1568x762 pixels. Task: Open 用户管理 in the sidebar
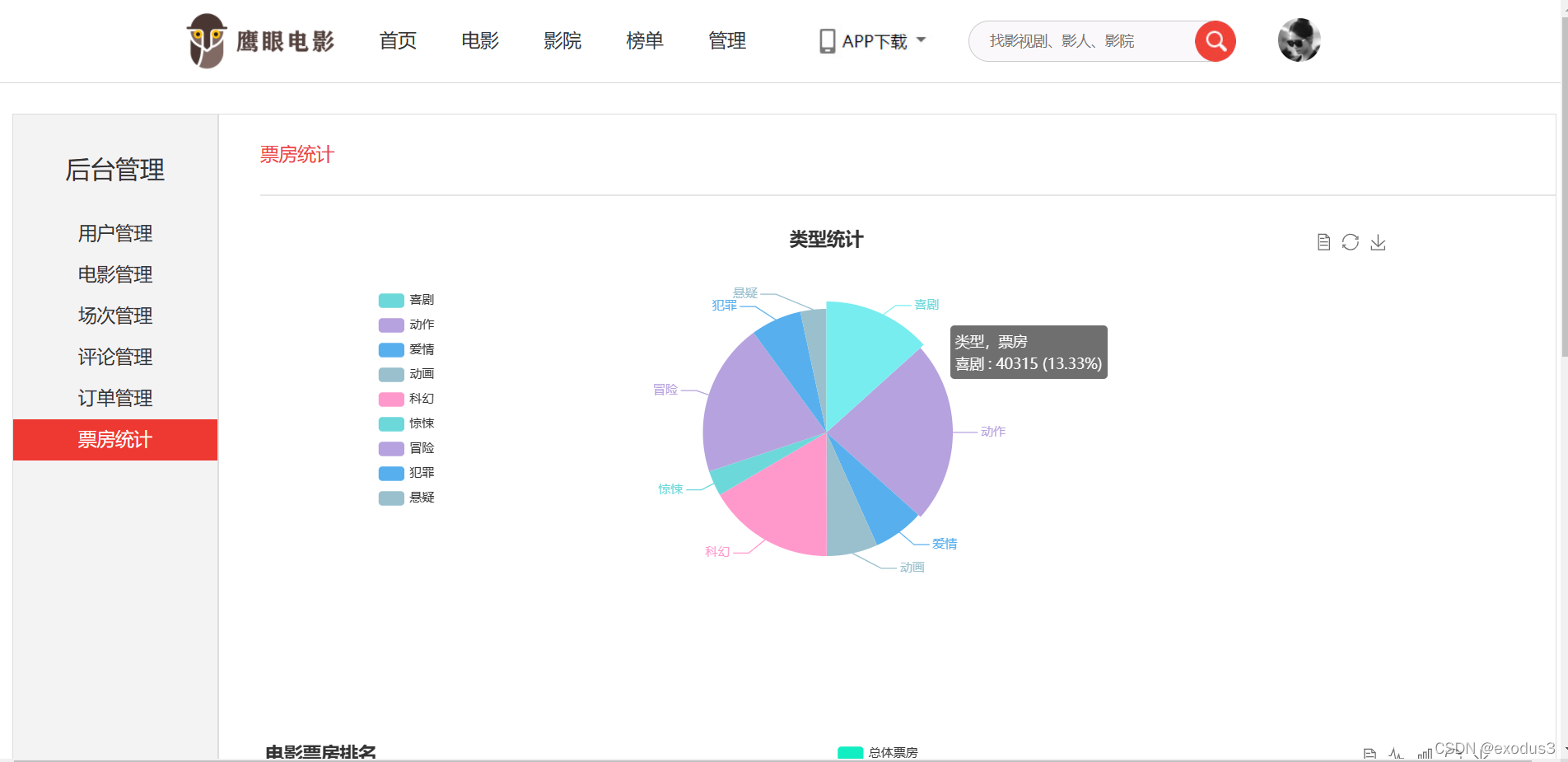[114, 233]
